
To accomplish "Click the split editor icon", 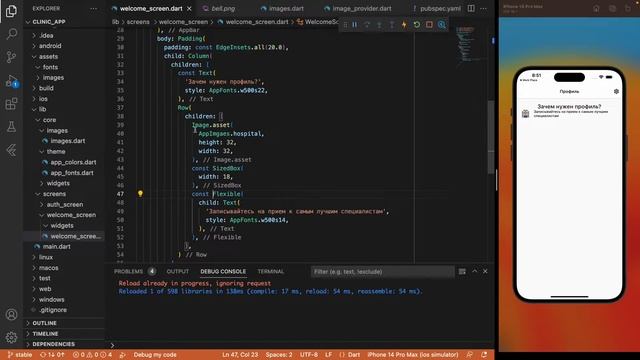I will tap(471, 8).
